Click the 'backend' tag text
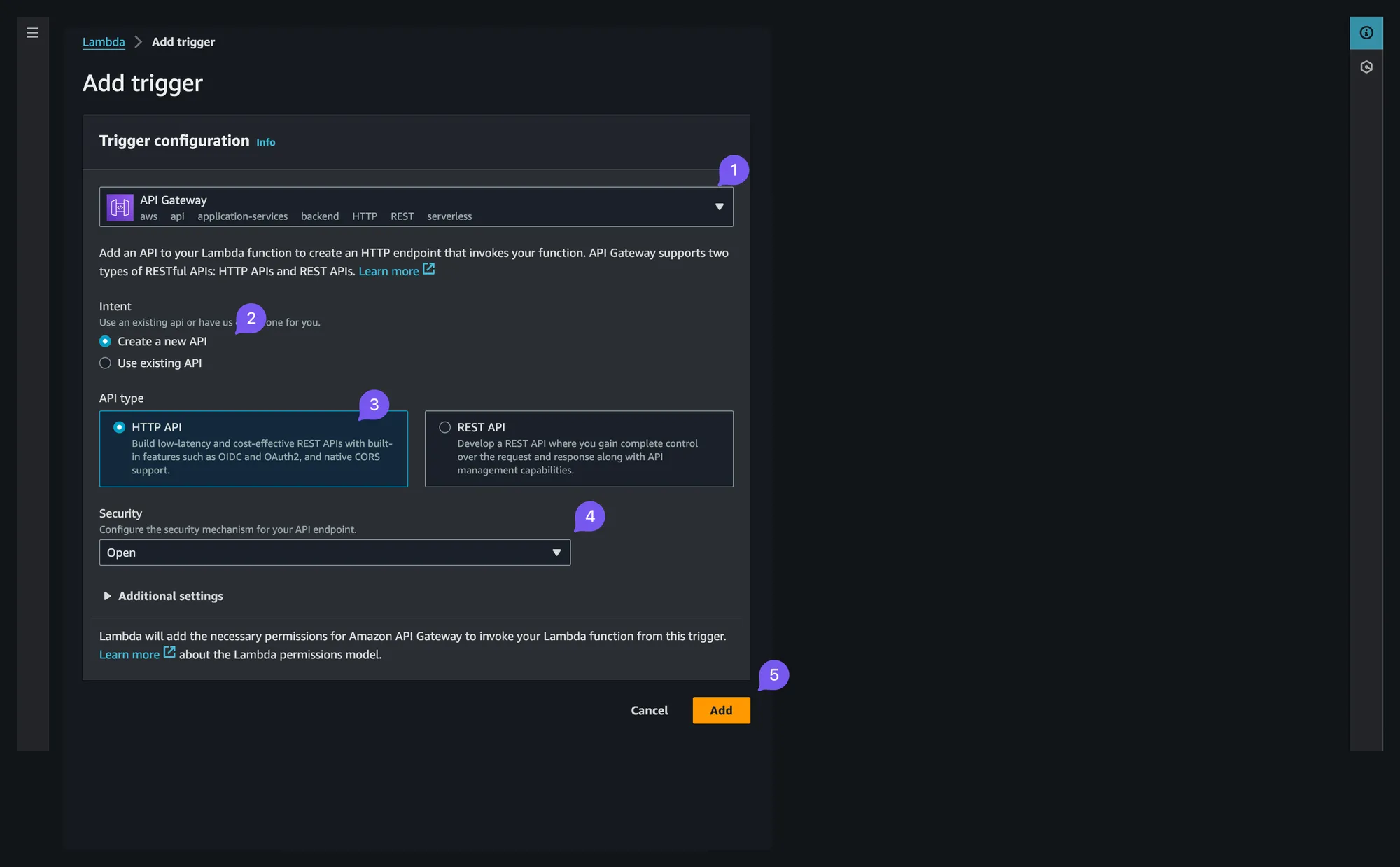 320,216
